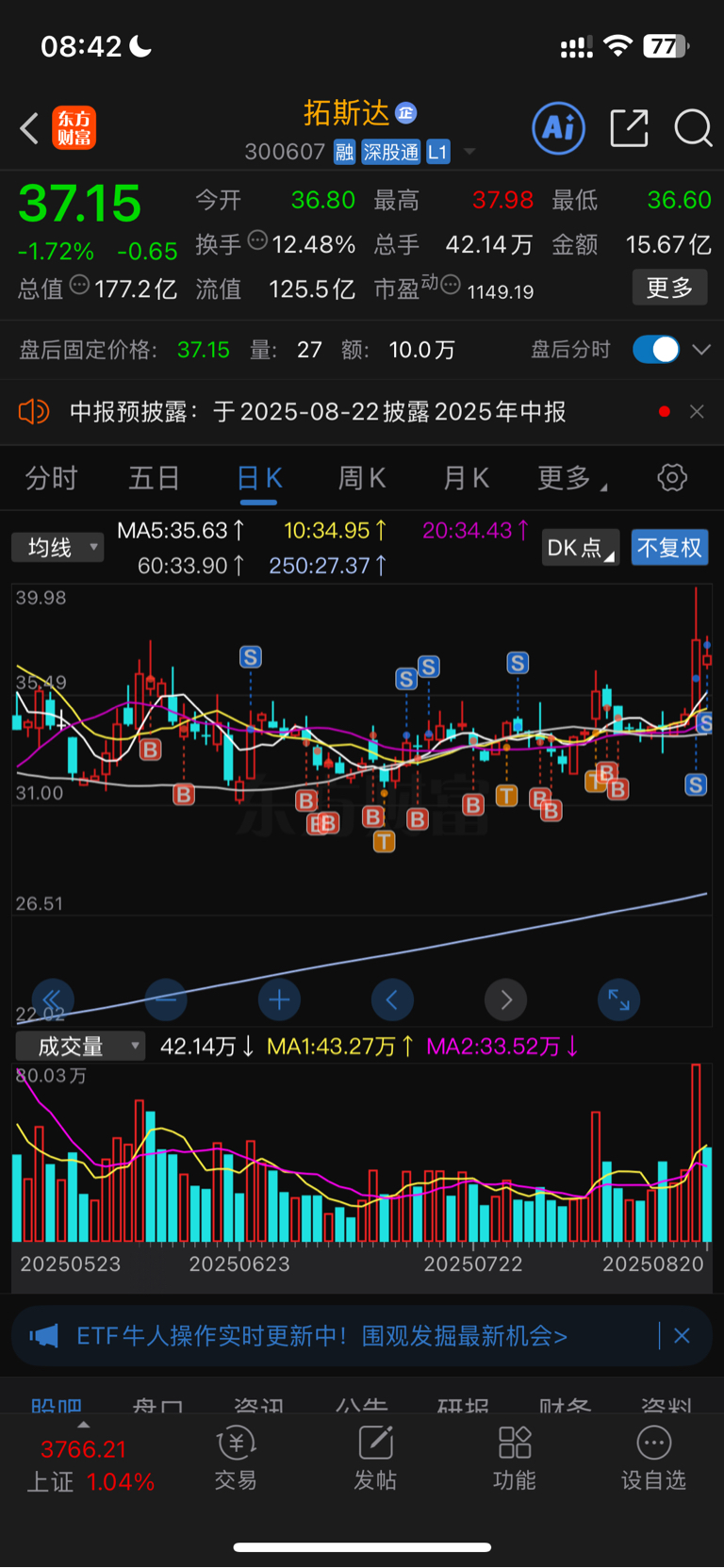The image size is (724, 1568).
Task: Tap the announcement speaker icon
Action: click(x=34, y=412)
